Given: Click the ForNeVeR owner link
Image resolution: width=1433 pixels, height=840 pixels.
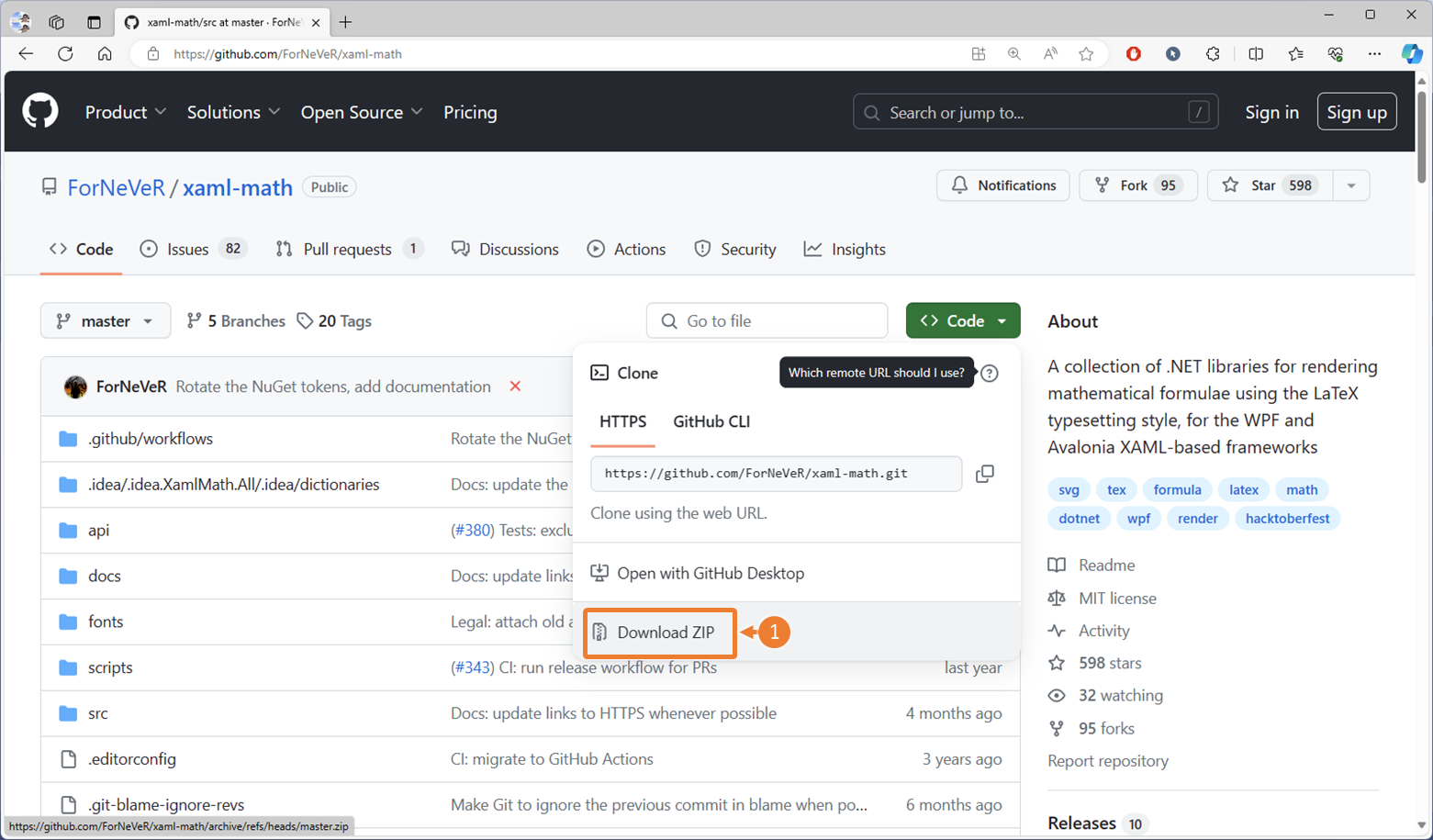Looking at the screenshot, I should pyautogui.click(x=116, y=187).
